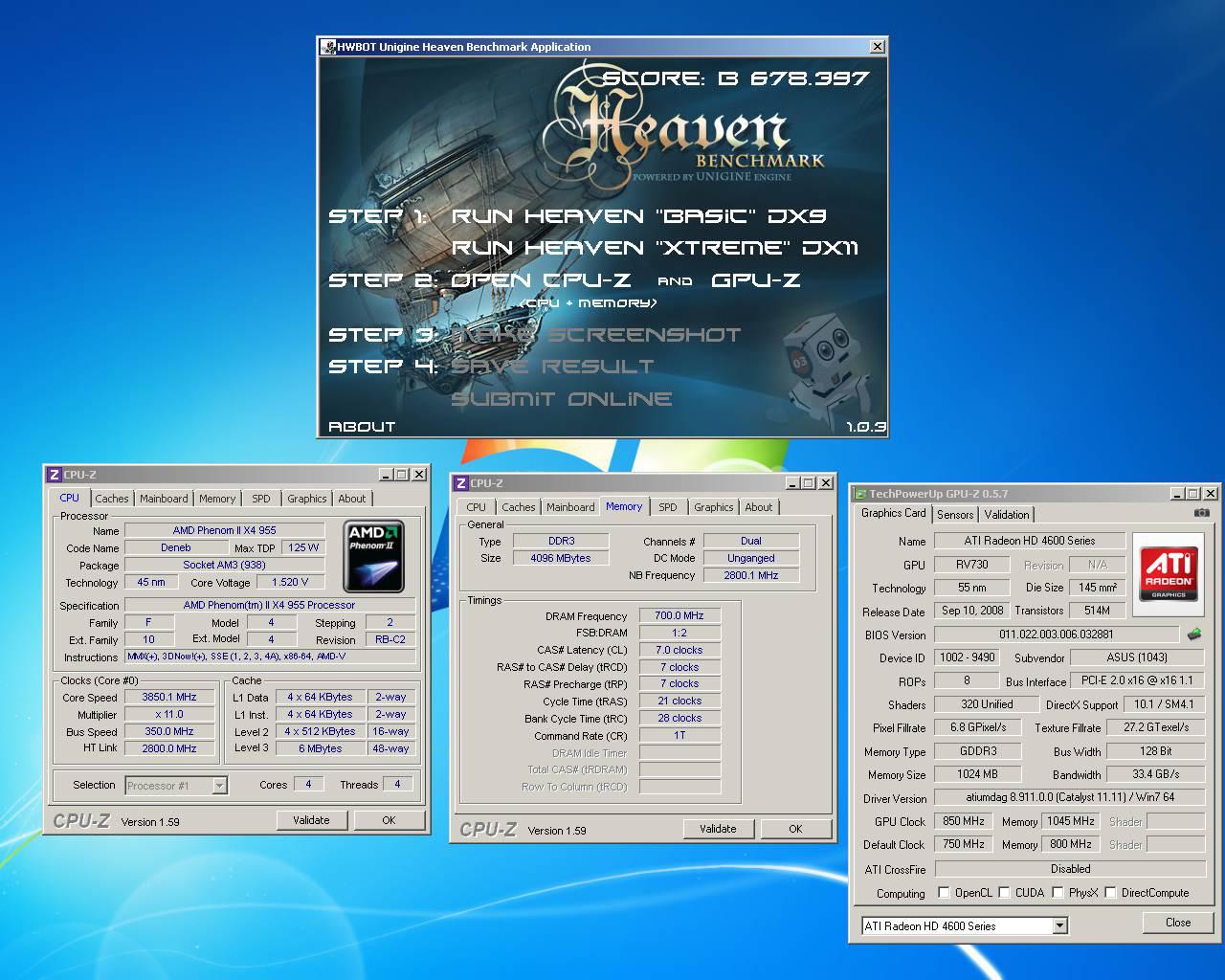Viewport: 1225px width, 980px height.
Task: Click Validate in left CPU-Z window
Action: (x=311, y=820)
